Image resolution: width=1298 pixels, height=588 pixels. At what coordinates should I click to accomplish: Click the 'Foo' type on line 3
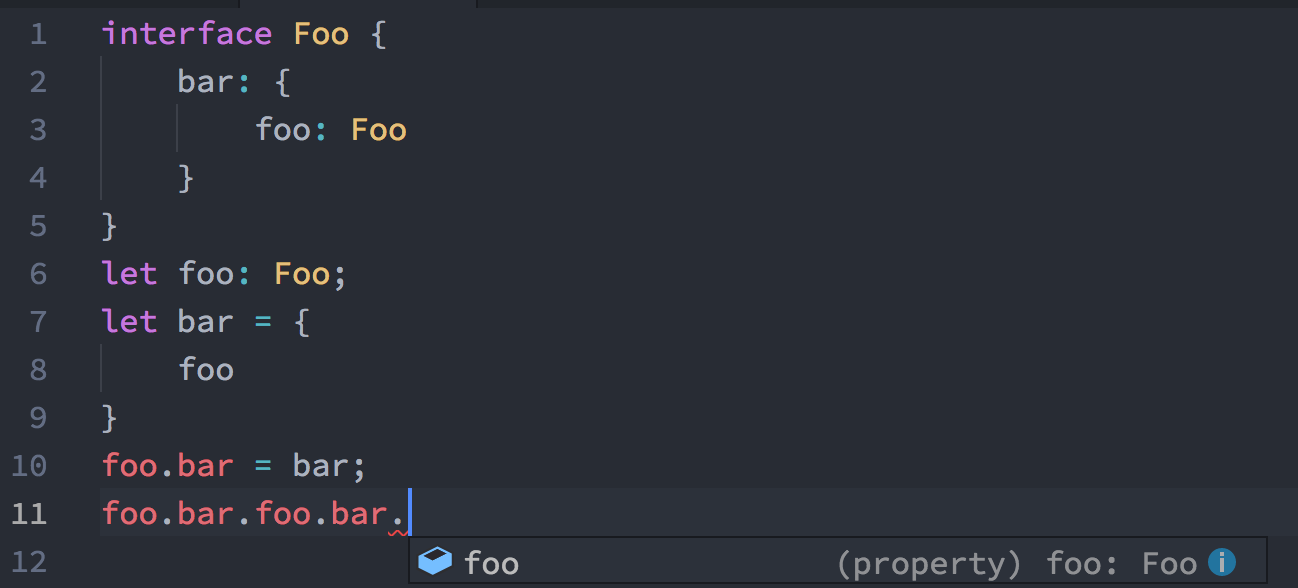coord(378,130)
